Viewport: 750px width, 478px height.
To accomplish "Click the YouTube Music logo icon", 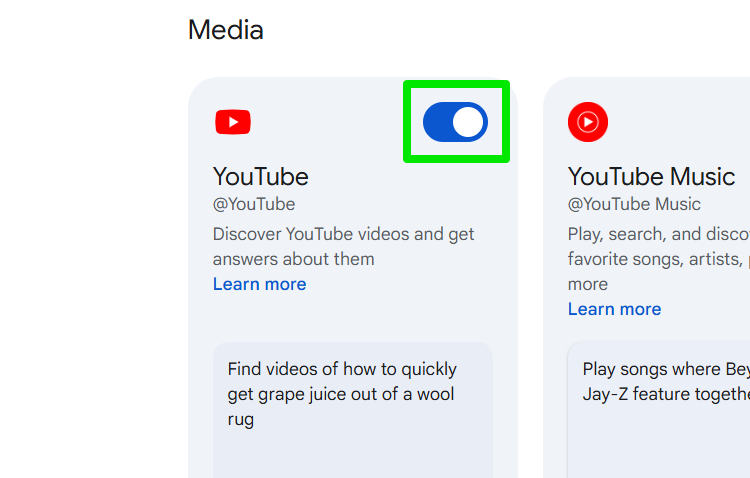I will (588, 122).
